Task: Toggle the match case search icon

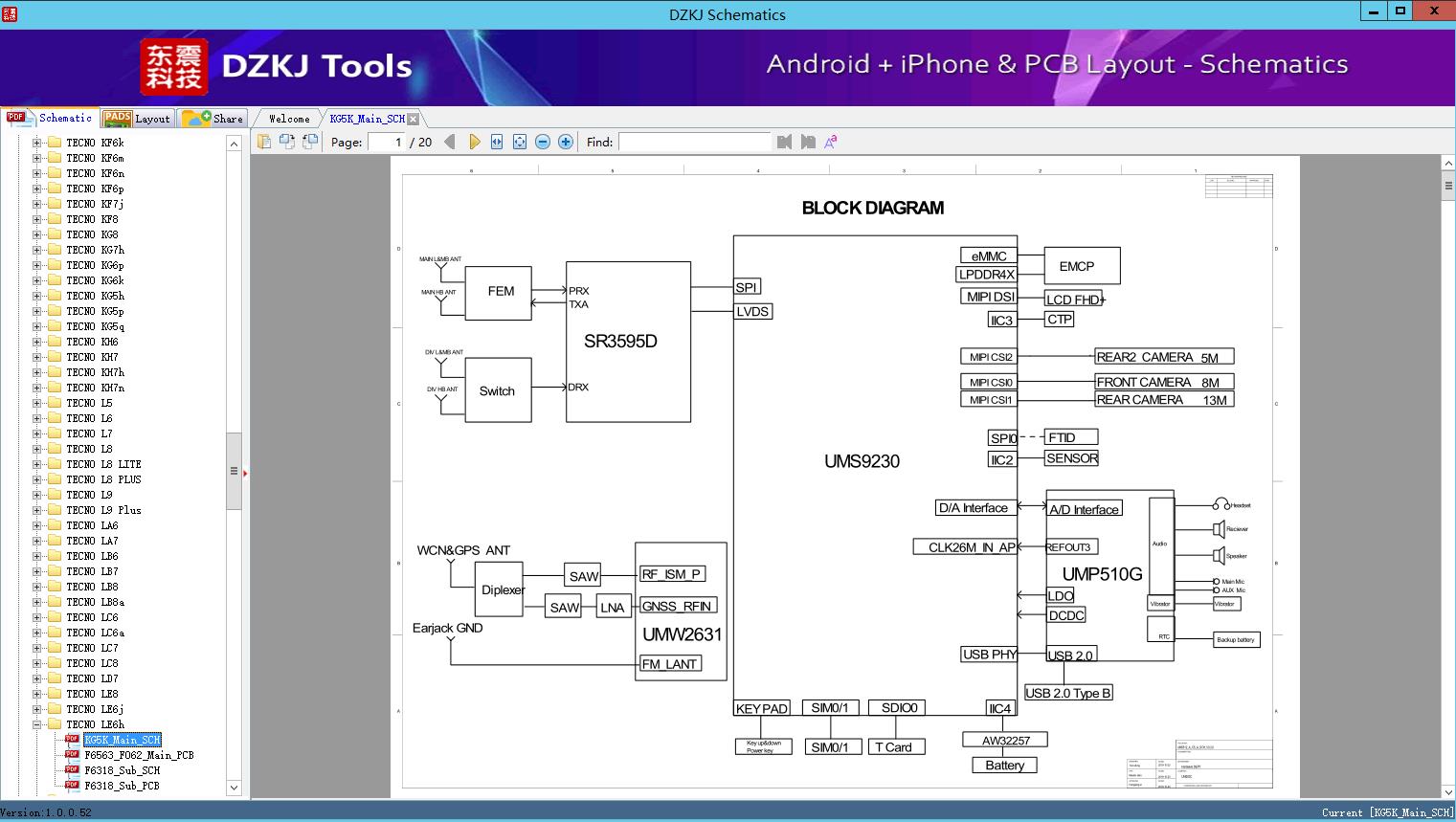Action: (831, 142)
